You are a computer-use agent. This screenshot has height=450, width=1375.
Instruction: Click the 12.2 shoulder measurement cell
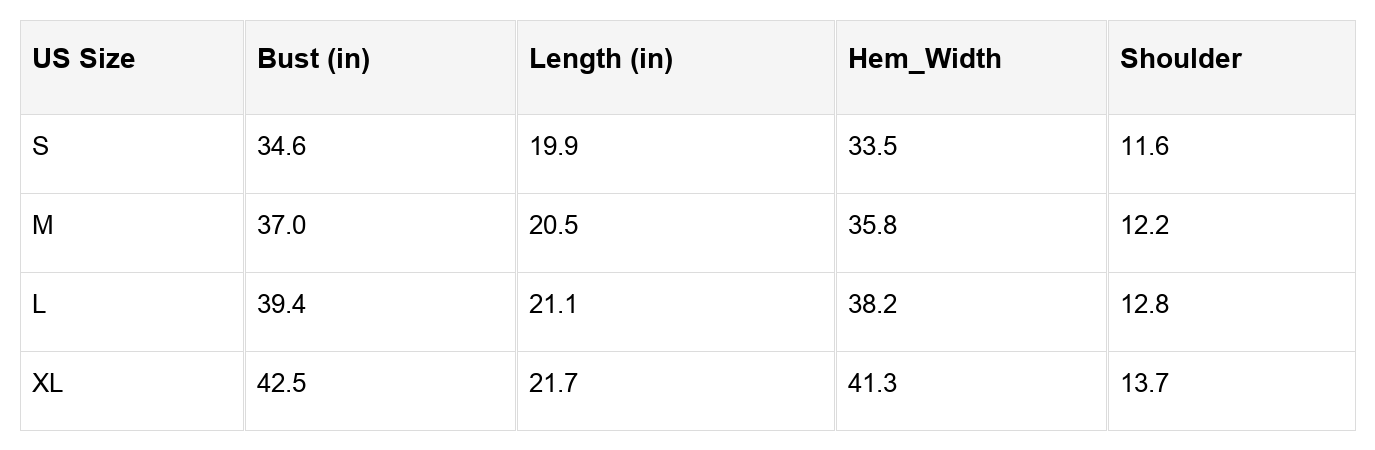[1144, 226]
